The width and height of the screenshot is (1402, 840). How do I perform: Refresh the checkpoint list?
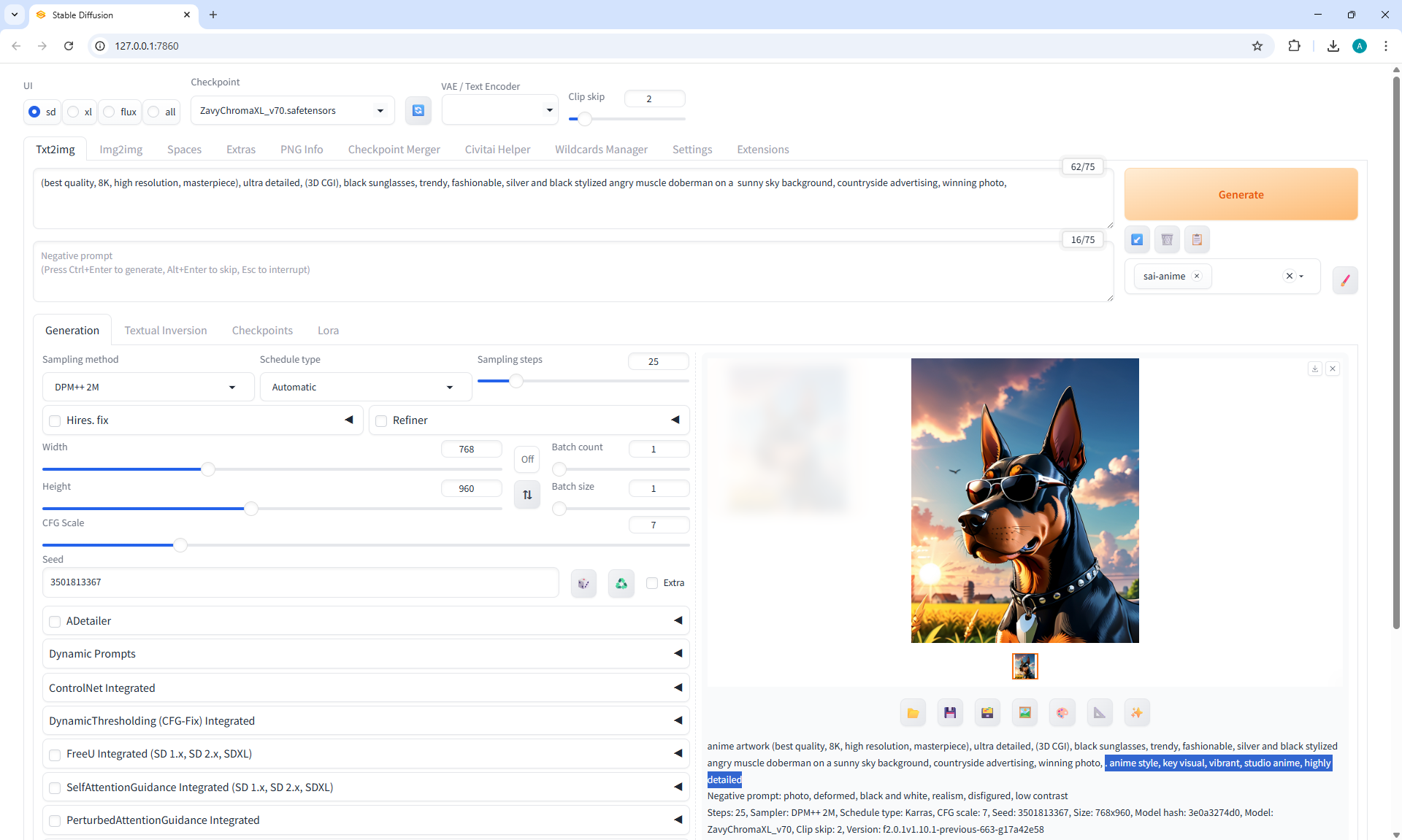tap(418, 110)
